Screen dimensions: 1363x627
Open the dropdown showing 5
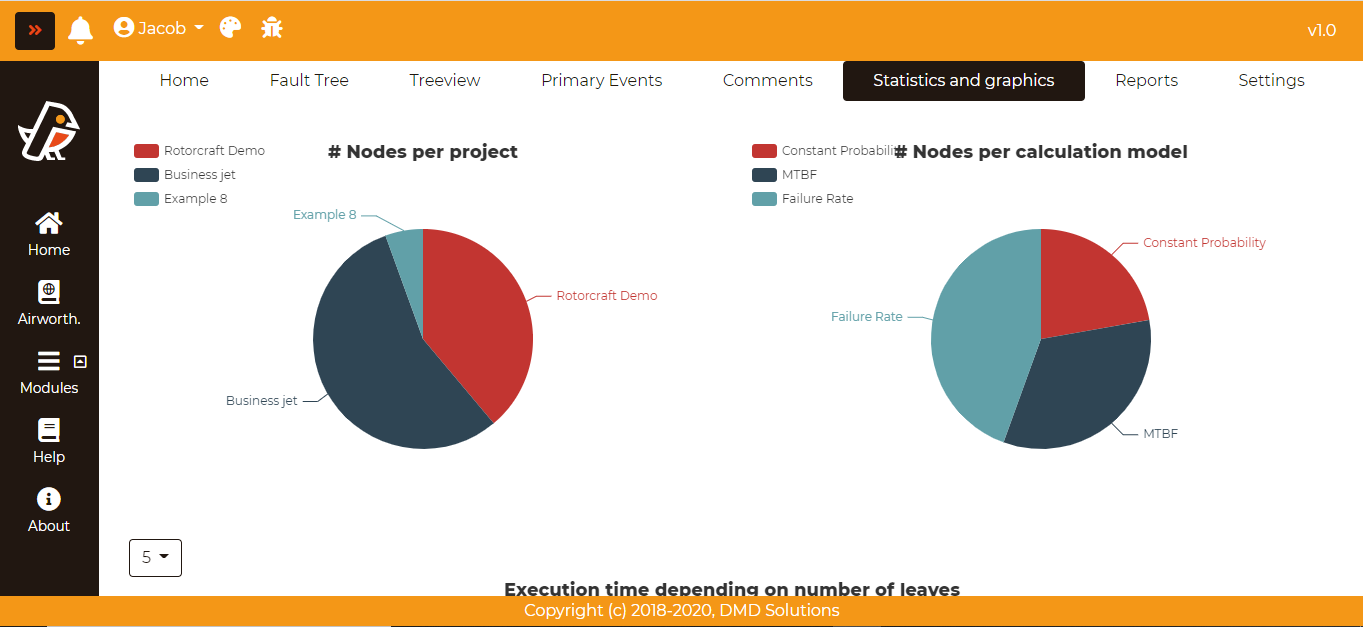pos(155,558)
